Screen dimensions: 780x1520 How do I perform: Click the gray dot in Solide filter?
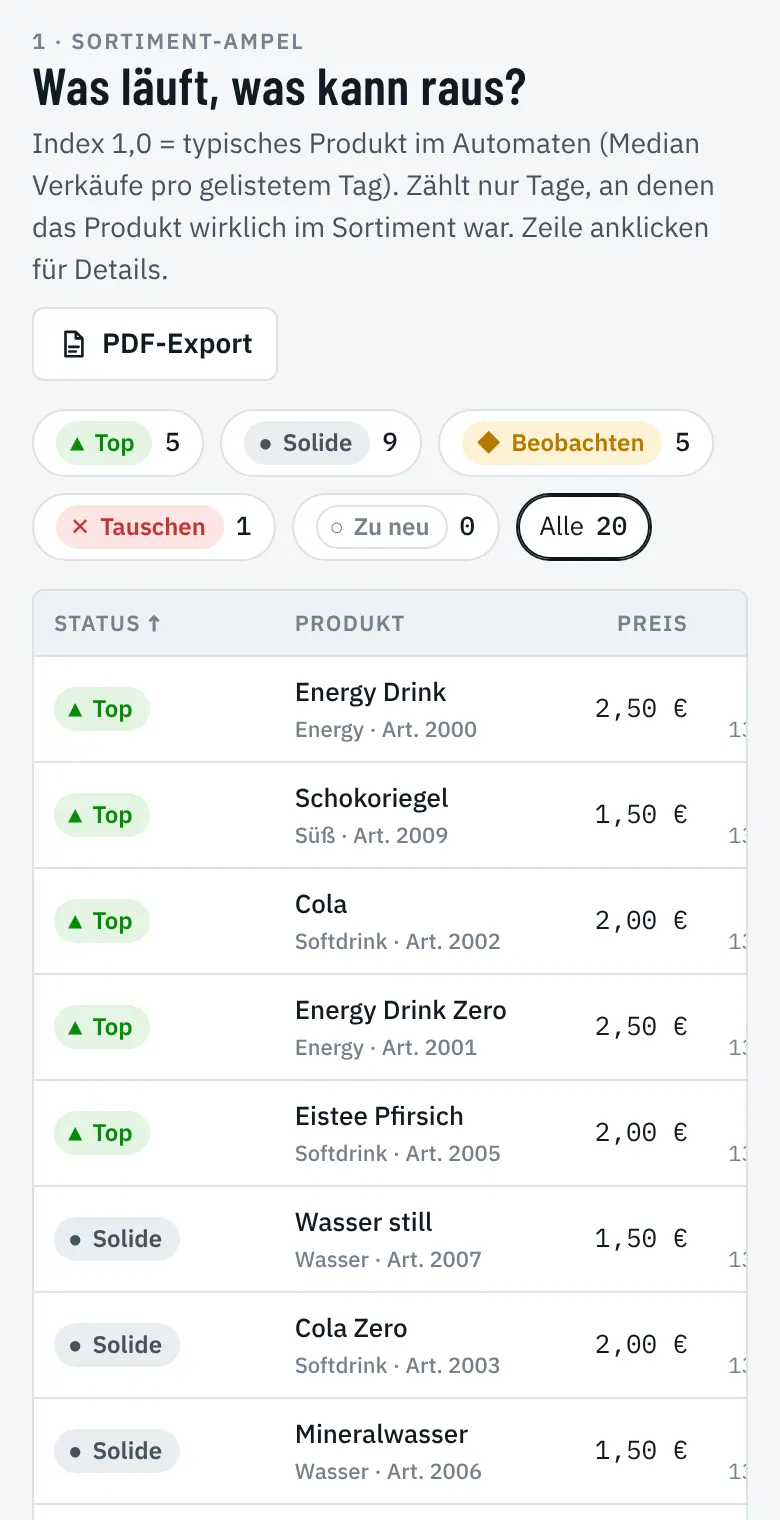coord(265,443)
